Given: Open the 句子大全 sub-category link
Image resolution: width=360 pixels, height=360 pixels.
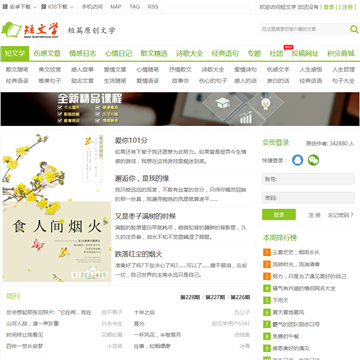Looking at the screenshot, I should click(343, 81).
